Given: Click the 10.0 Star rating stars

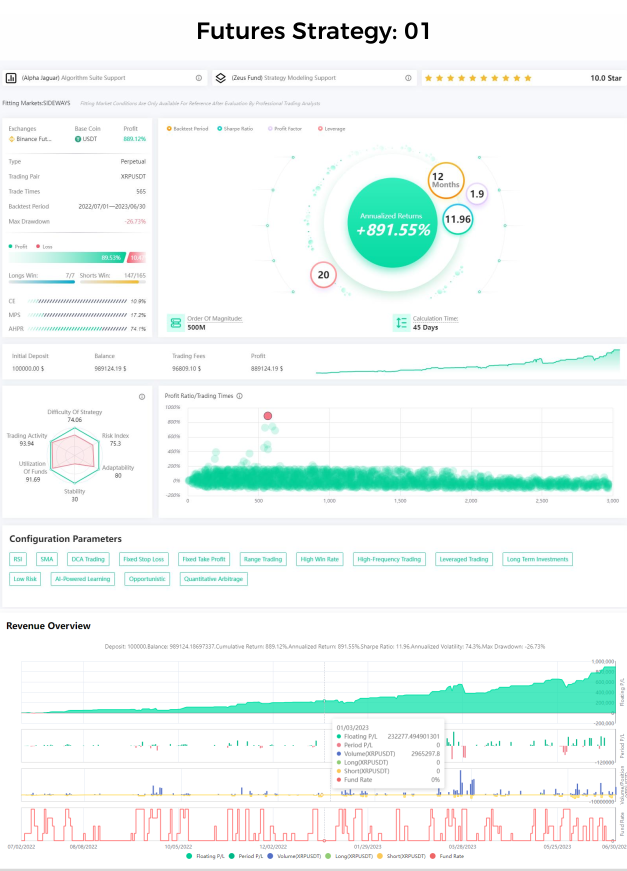Looking at the screenshot, I should click(x=478, y=78).
